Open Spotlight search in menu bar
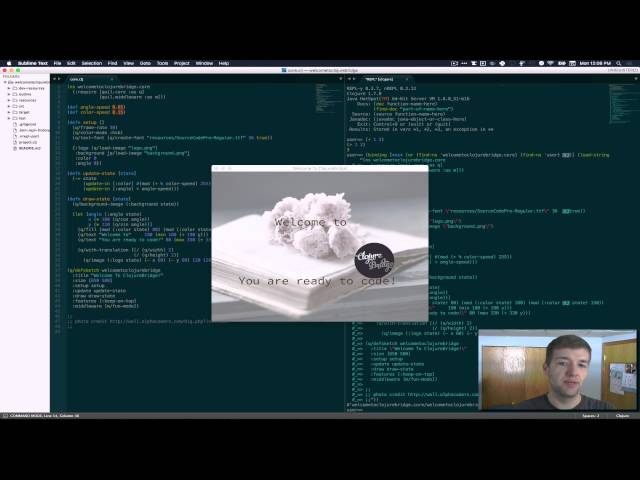The image size is (640, 480). 619,63
